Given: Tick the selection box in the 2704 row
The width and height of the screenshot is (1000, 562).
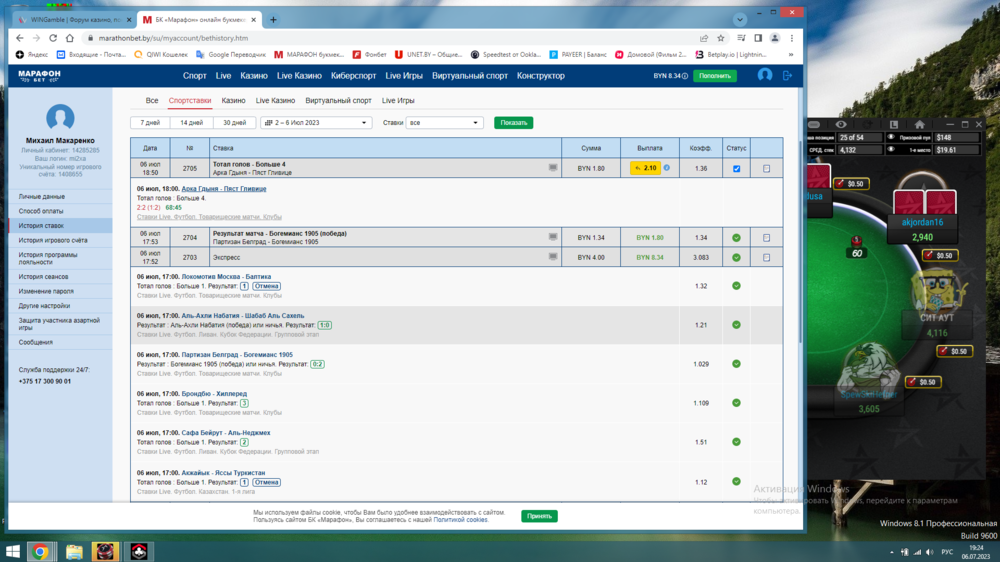Looking at the screenshot, I should [766, 238].
